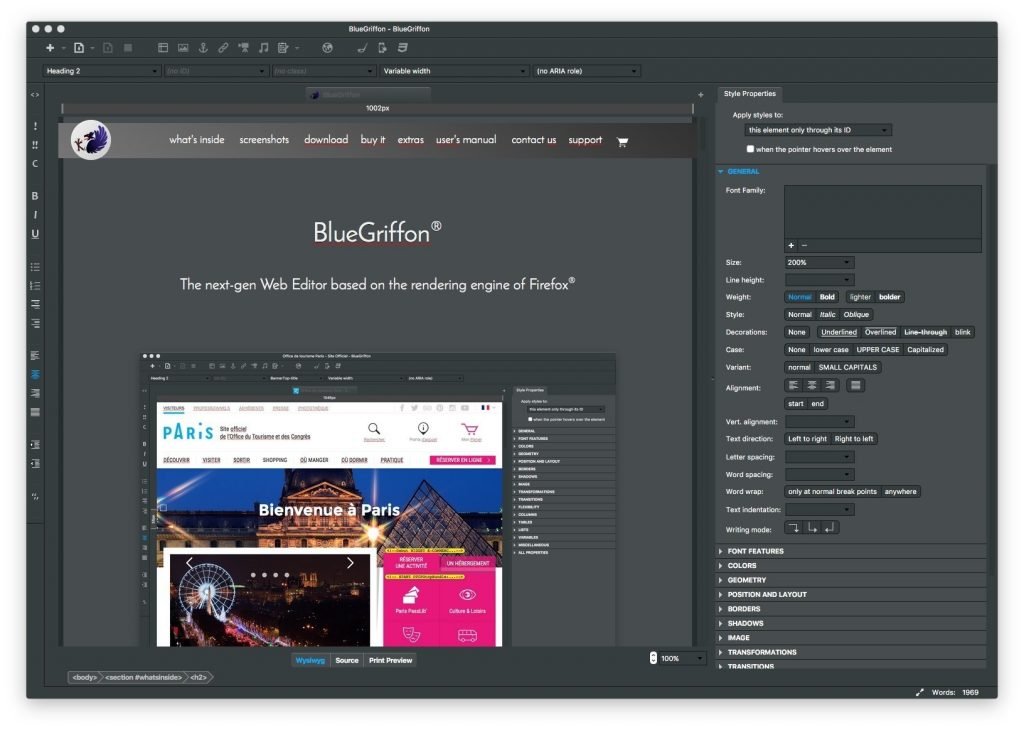Align text left using sidebar icon
1024x730 pixels.
tap(35, 356)
